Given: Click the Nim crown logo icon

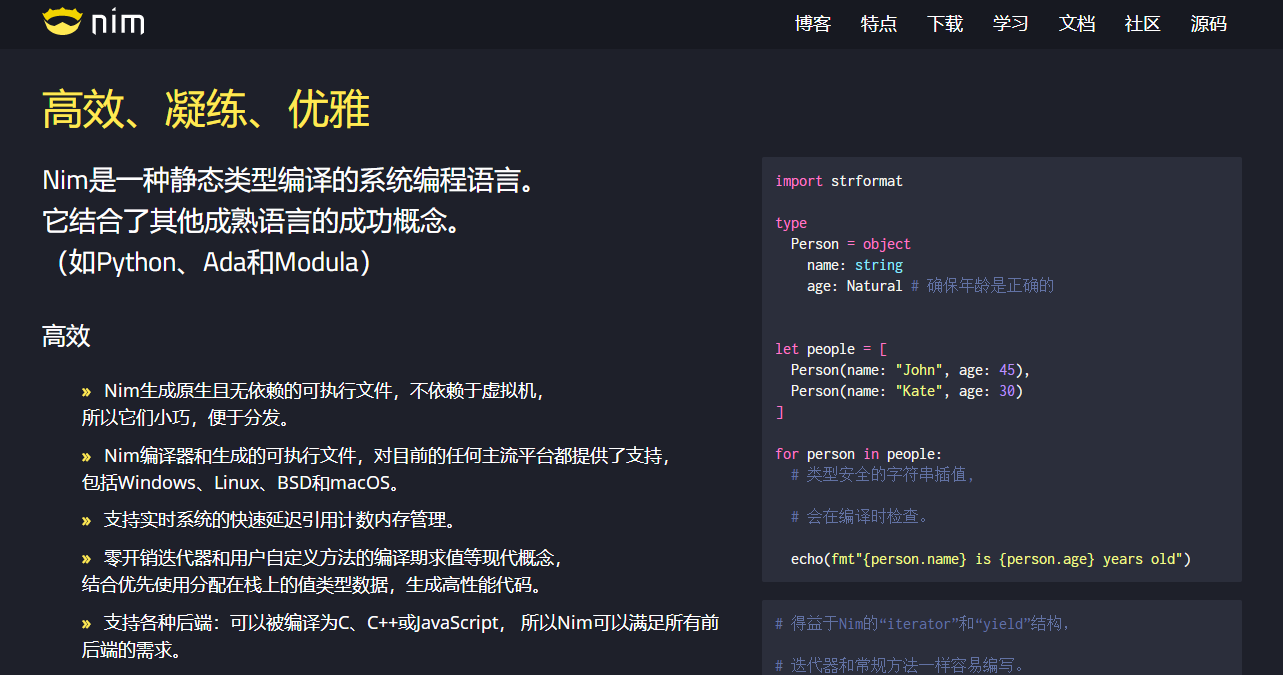Looking at the screenshot, I should tap(62, 22).
